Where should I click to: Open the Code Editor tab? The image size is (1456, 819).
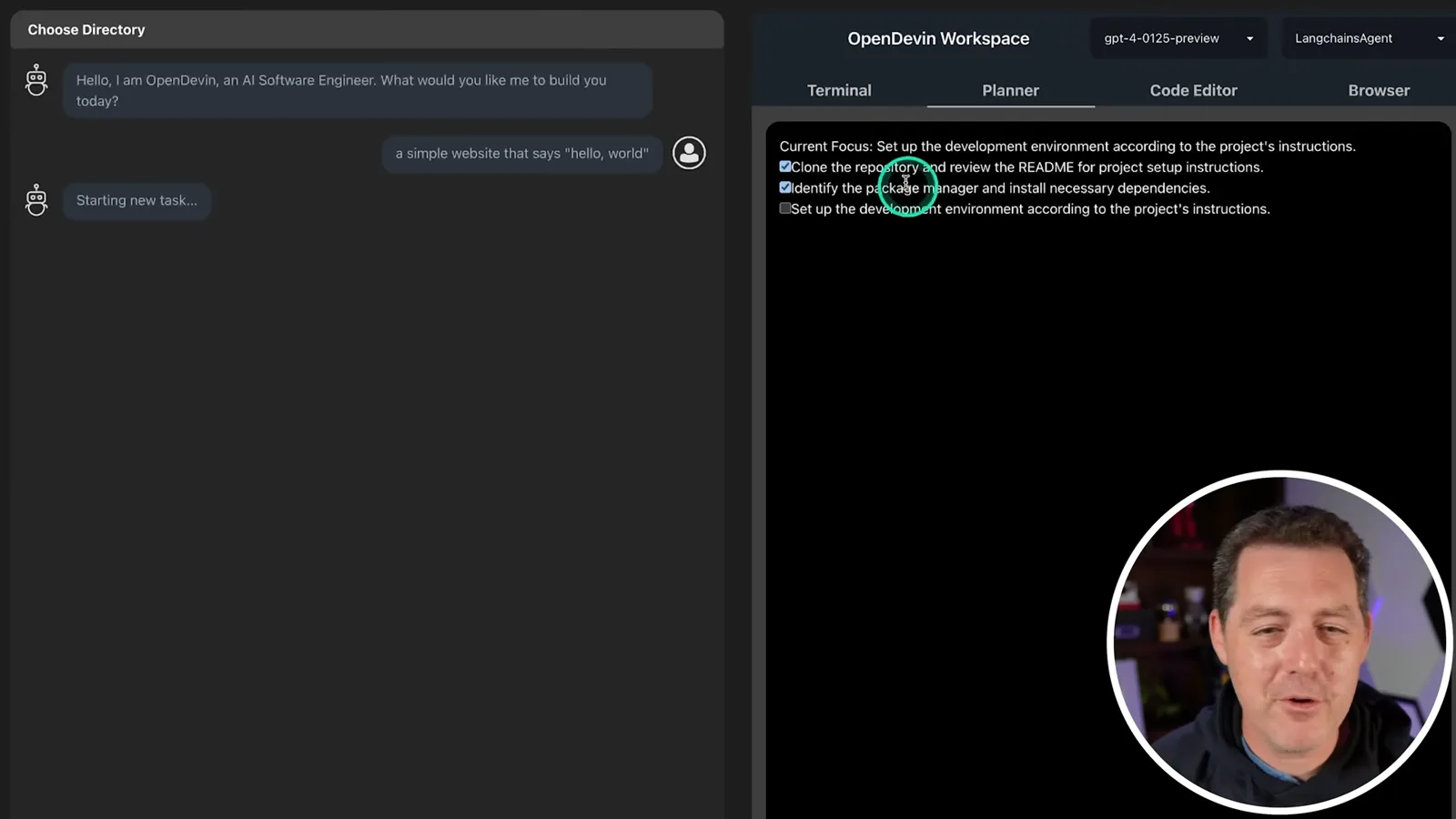pos(1193,90)
